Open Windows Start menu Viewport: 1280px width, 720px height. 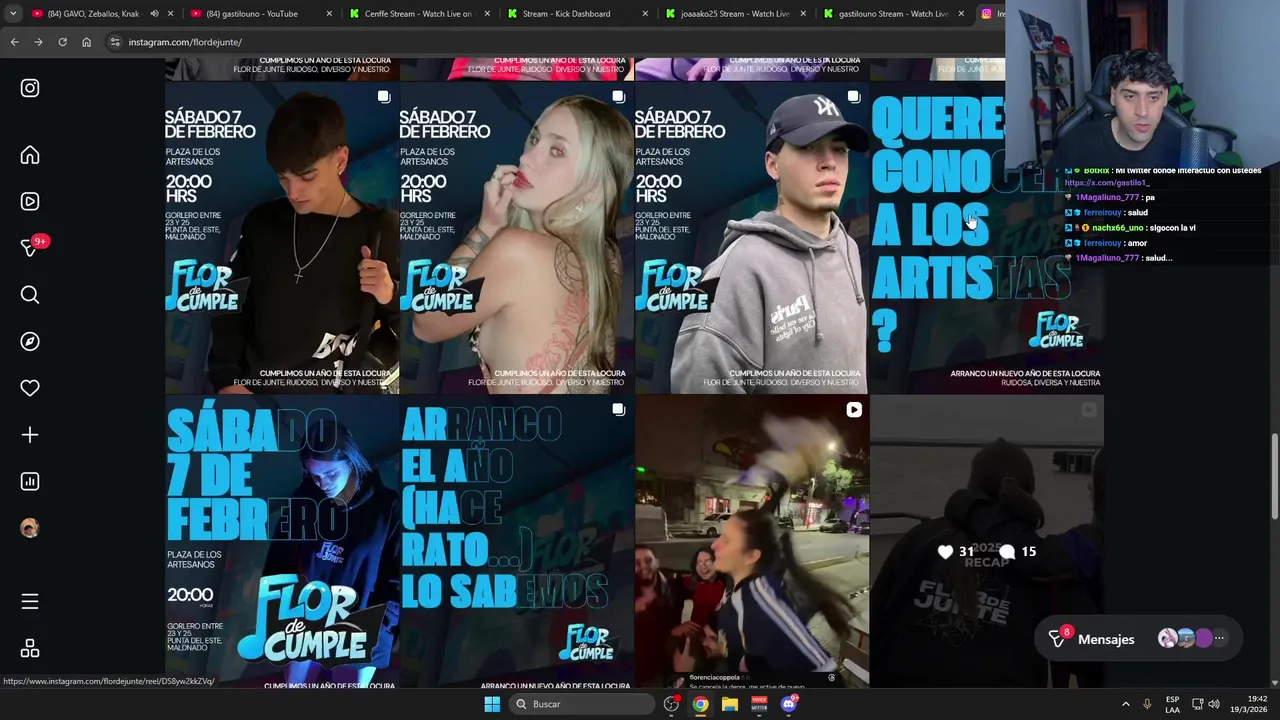(x=491, y=704)
